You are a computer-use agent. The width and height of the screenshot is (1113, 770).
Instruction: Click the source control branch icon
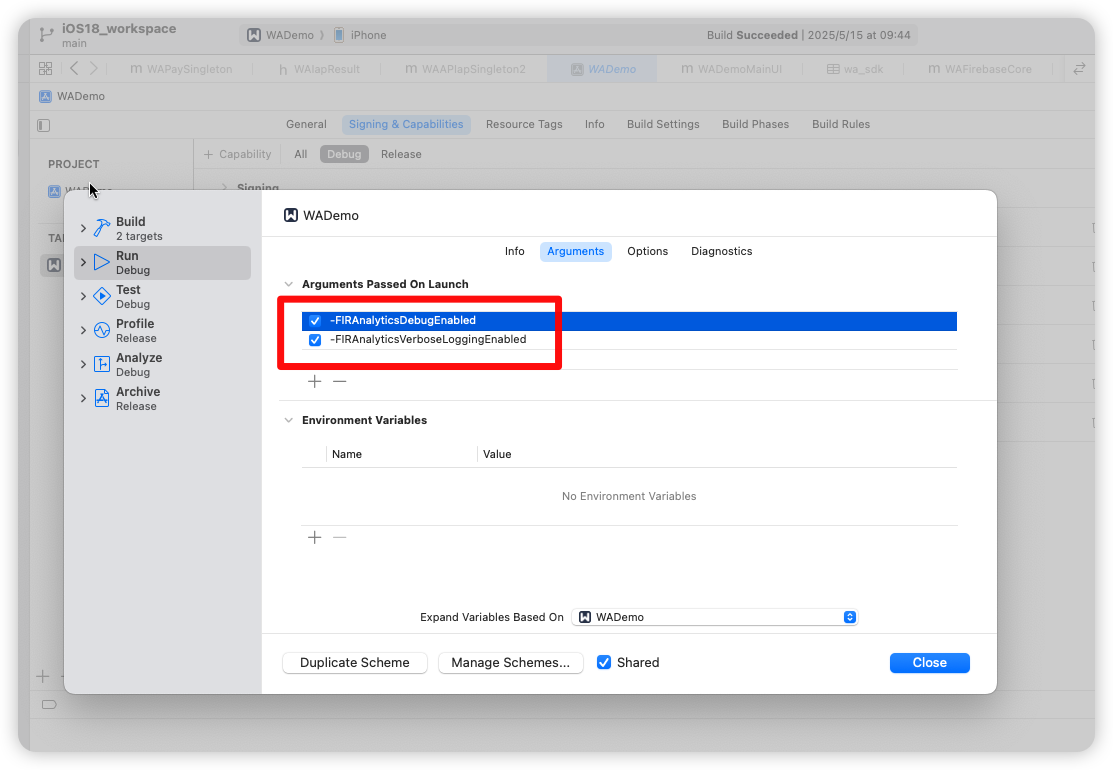pos(46,35)
